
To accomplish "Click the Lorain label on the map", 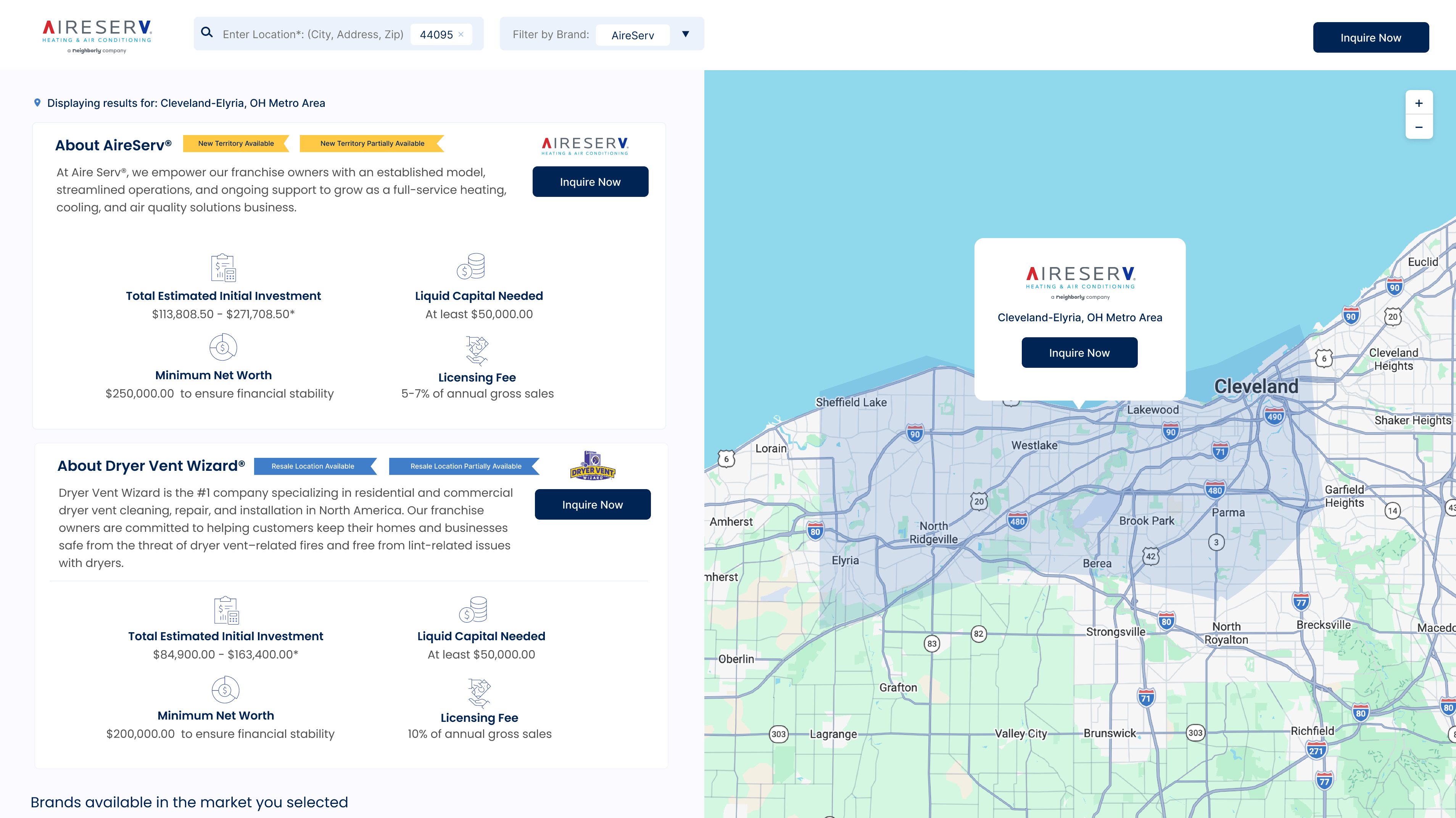I will tap(771, 448).
